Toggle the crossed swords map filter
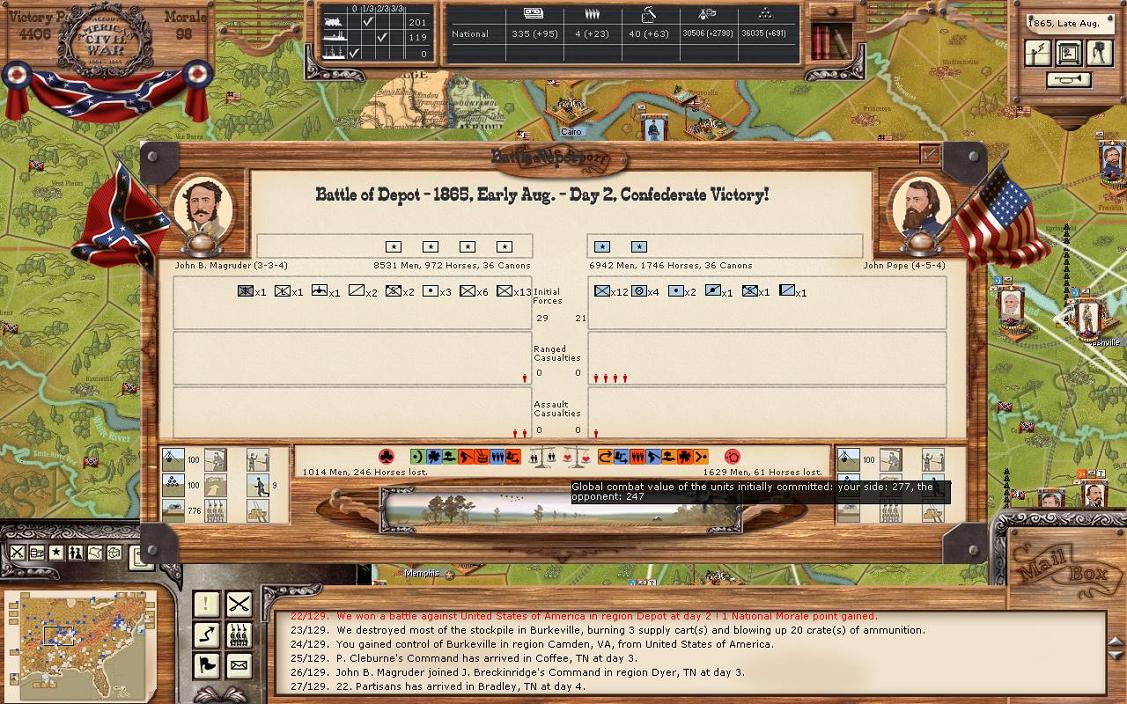 (x=18, y=553)
